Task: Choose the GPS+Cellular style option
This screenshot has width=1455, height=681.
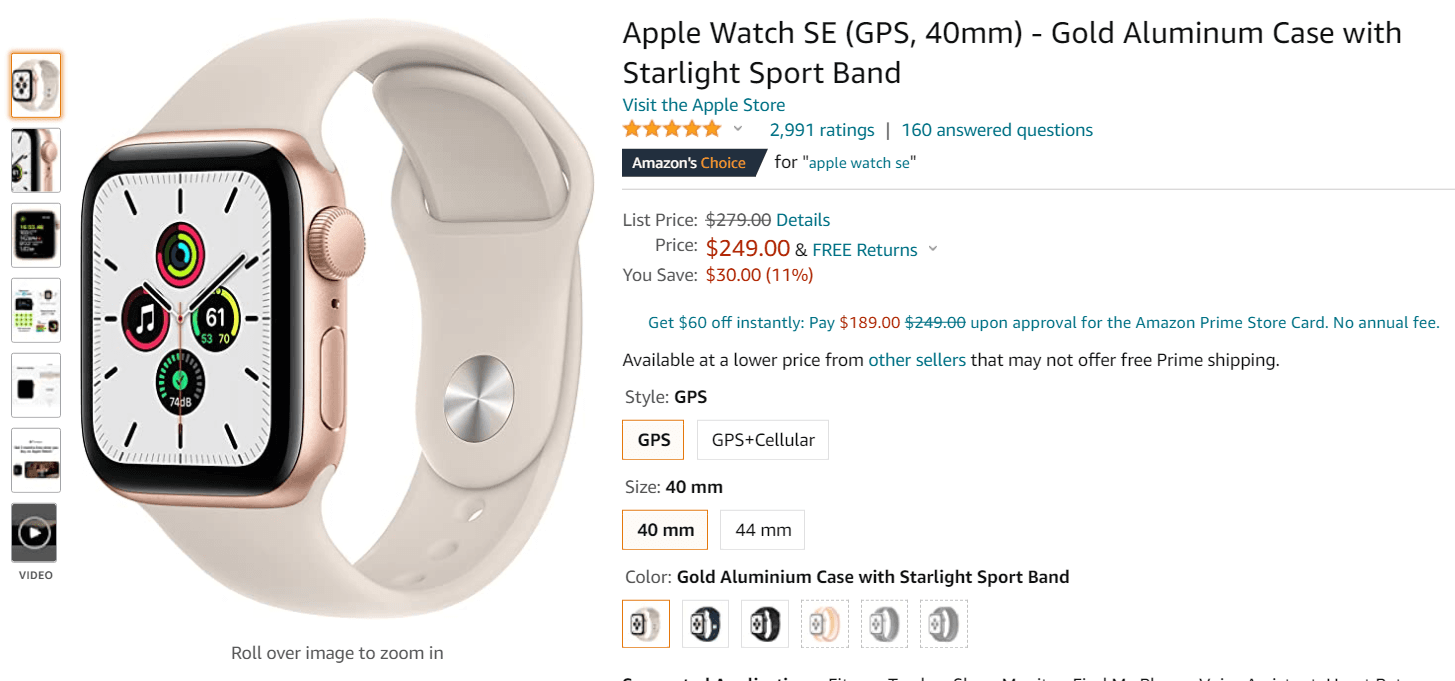Action: click(763, 440)
